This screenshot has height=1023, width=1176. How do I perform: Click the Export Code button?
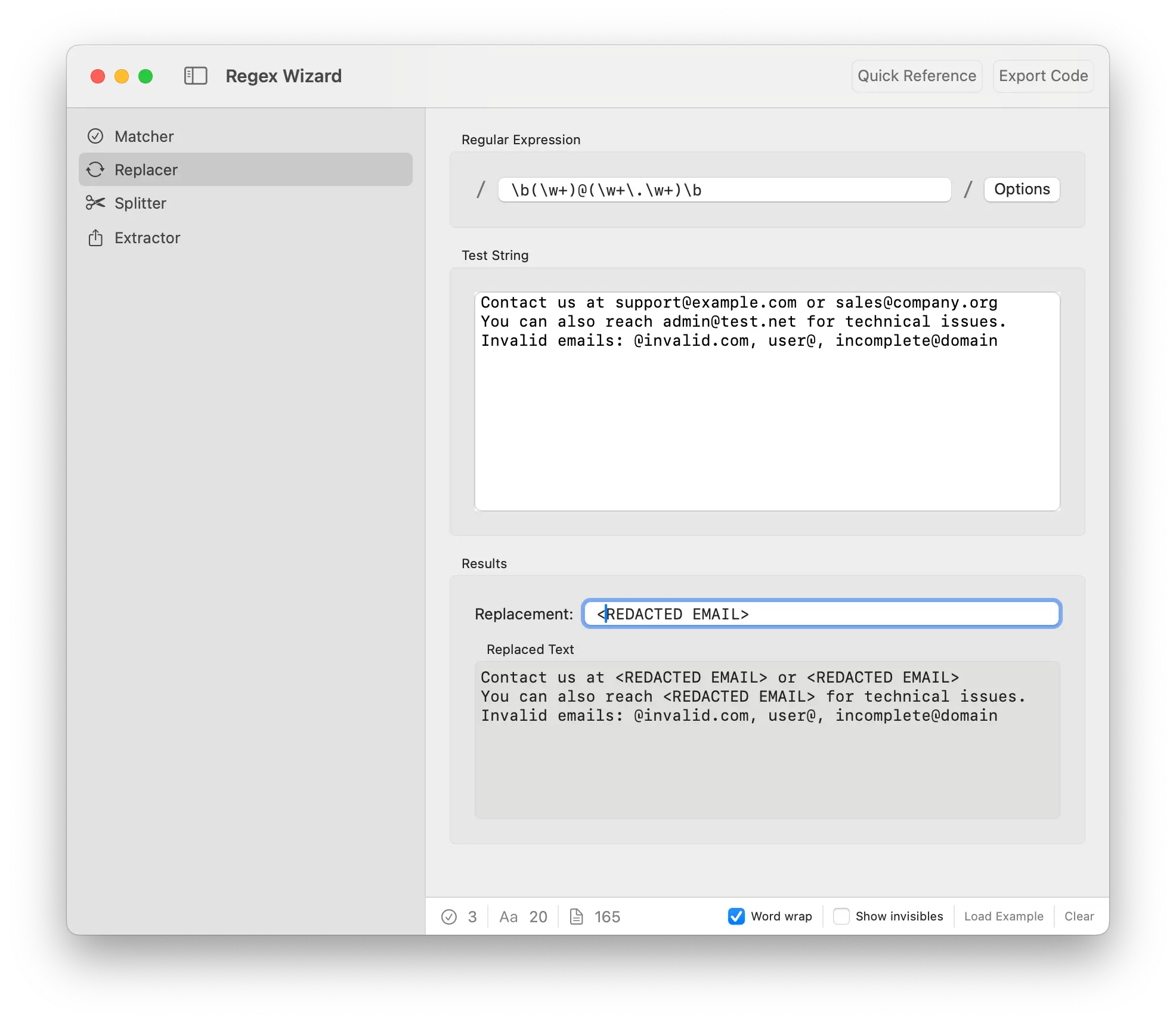1043,76
